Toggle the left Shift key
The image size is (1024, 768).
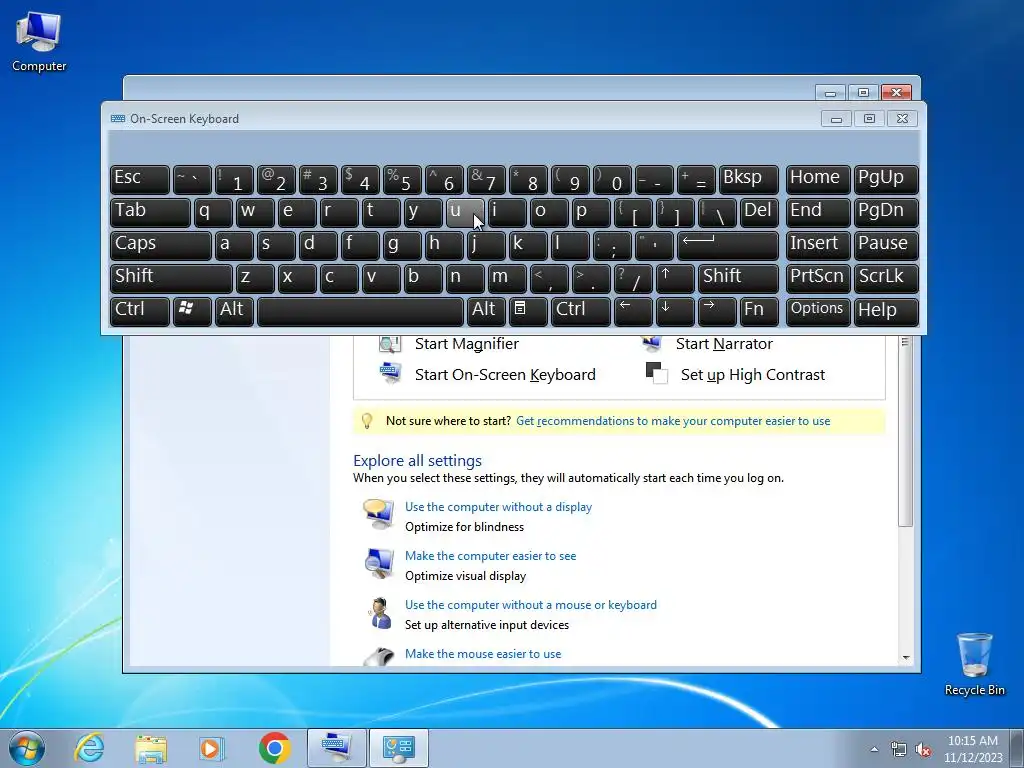coord(171,278)
